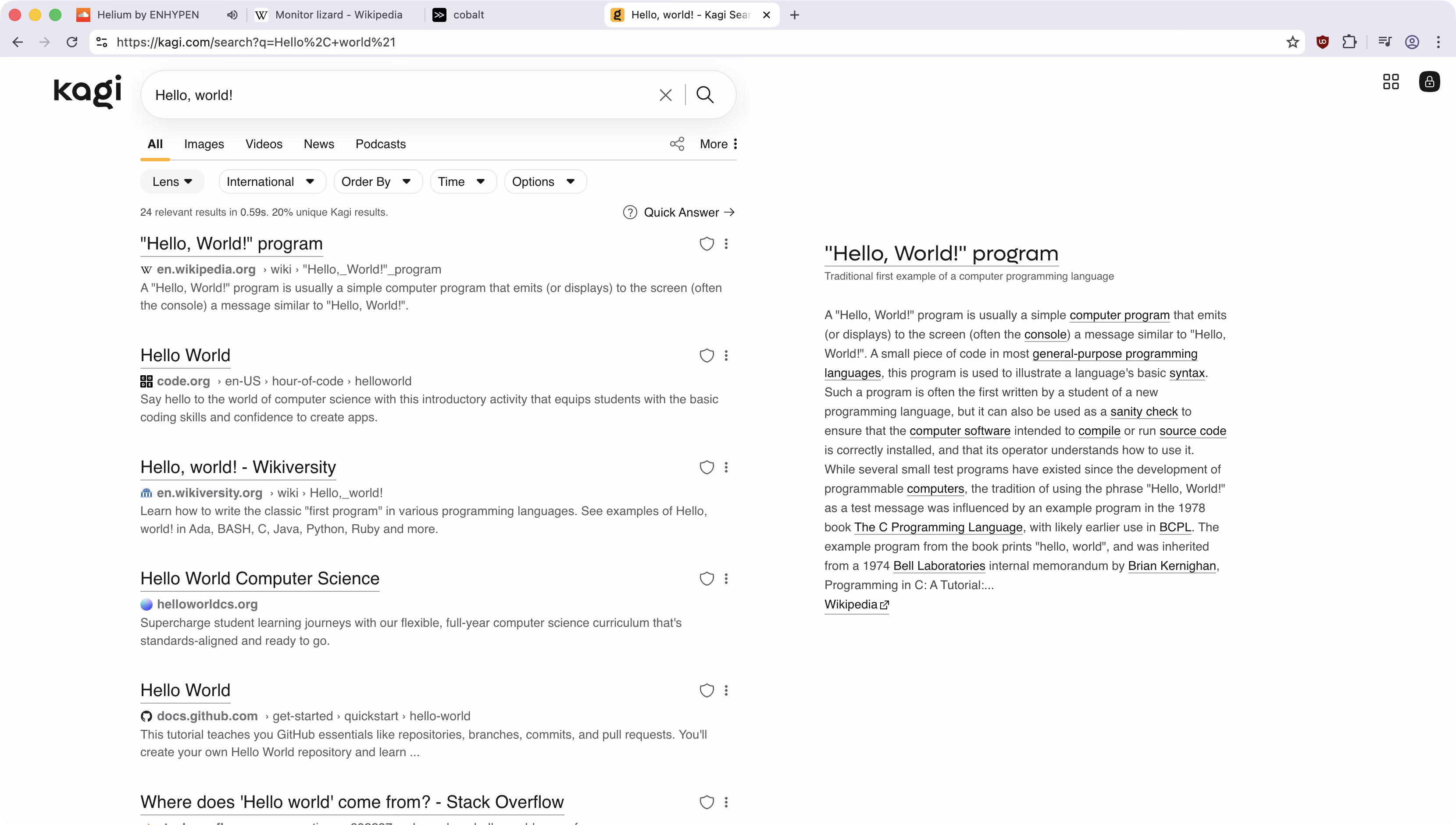
Task: Click the magnifier search icon
Action: 704,95
